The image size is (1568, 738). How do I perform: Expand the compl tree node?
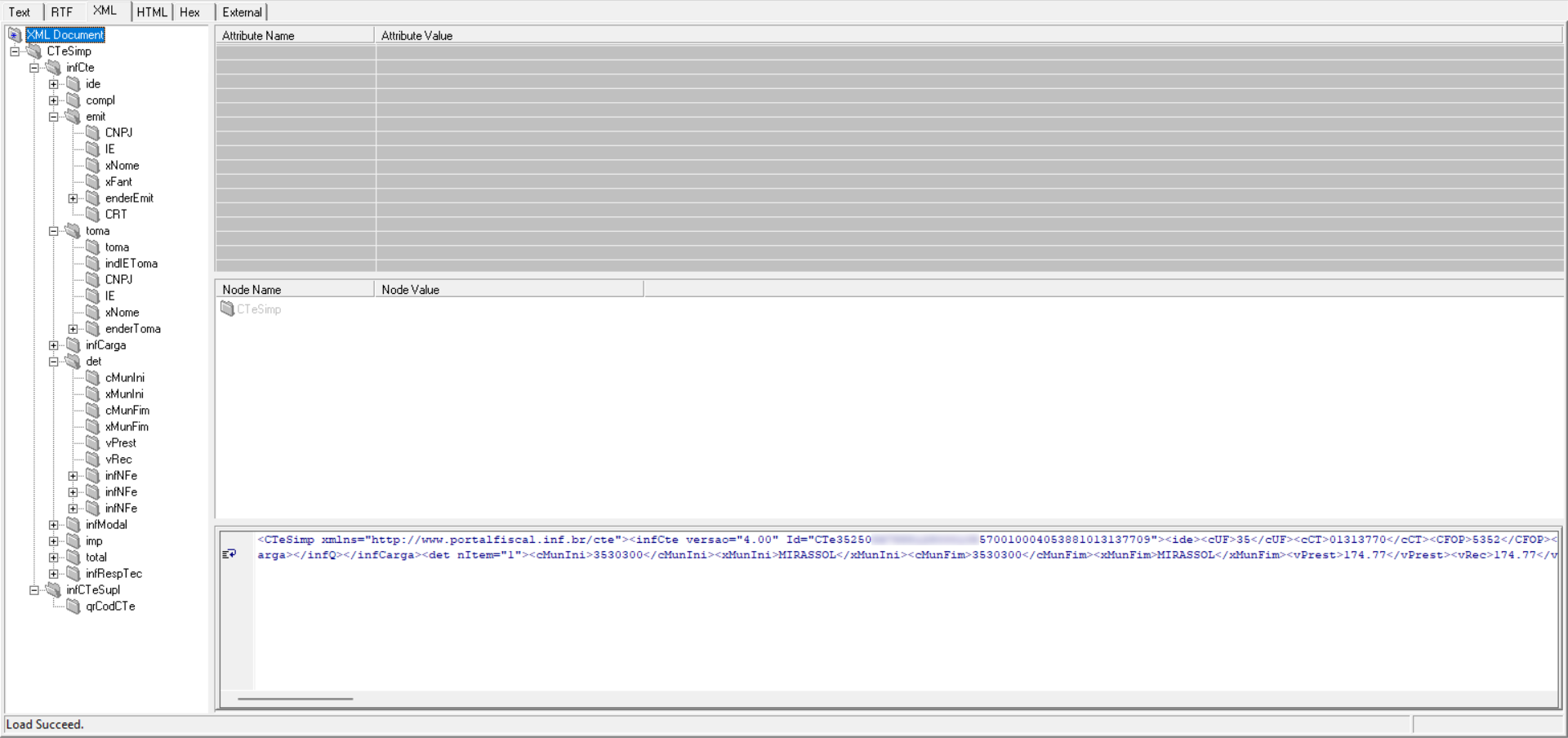[54, 100]
